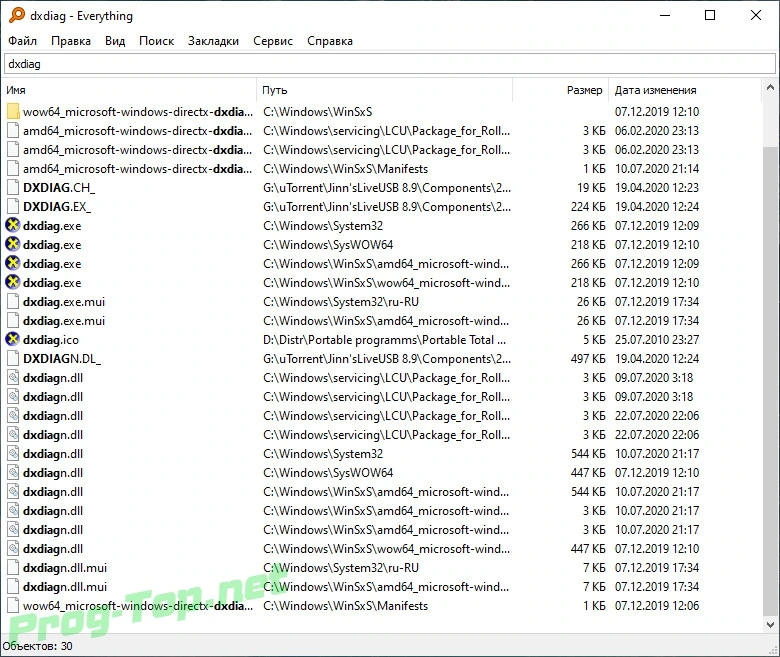This screenshot has height=657, width=780.
Task: Select dxdiag.exe.mui in WinSxS amd64 row
Action: pyautogui.click(x=64, y=321)
